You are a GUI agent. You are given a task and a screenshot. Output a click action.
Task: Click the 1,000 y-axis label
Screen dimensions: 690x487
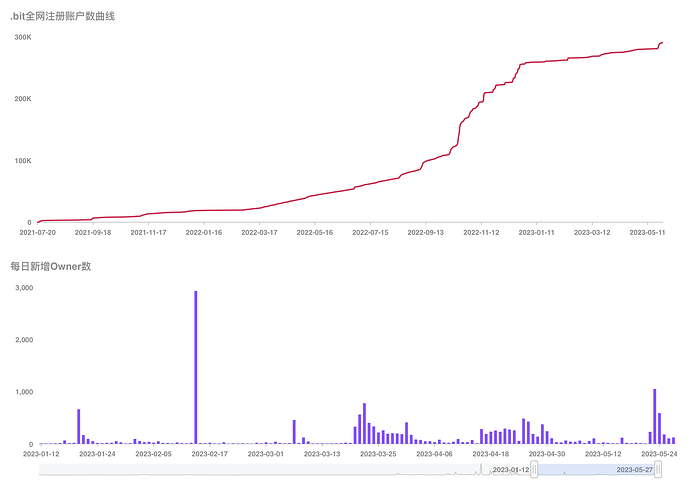coord(24,392)
